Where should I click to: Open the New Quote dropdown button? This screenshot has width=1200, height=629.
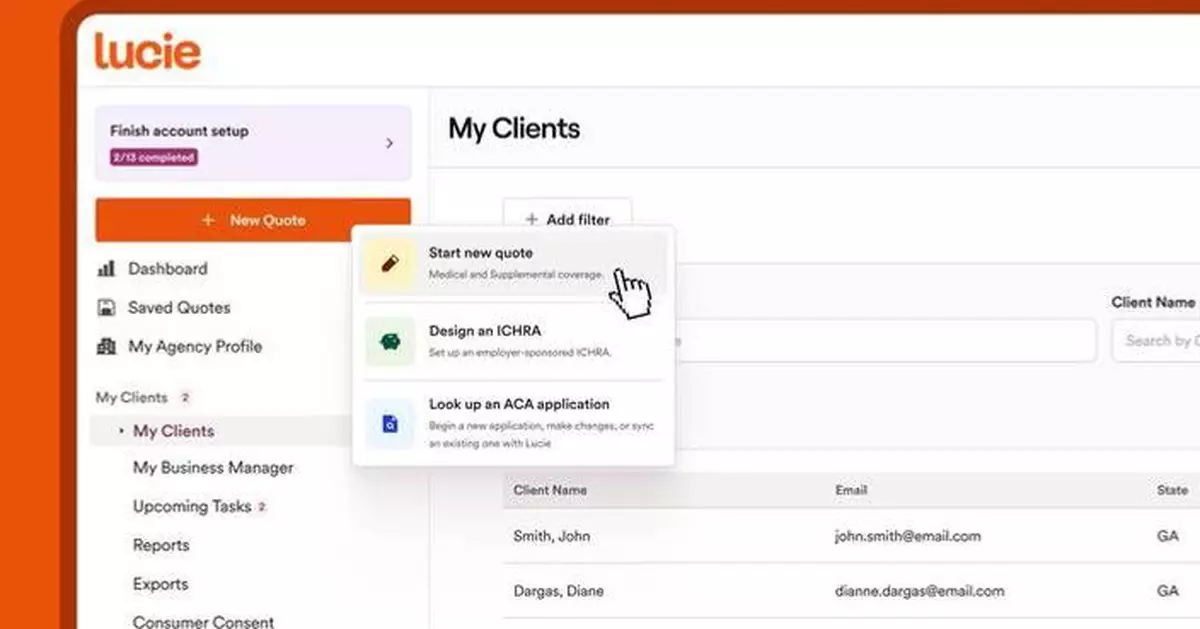[253, 220]
